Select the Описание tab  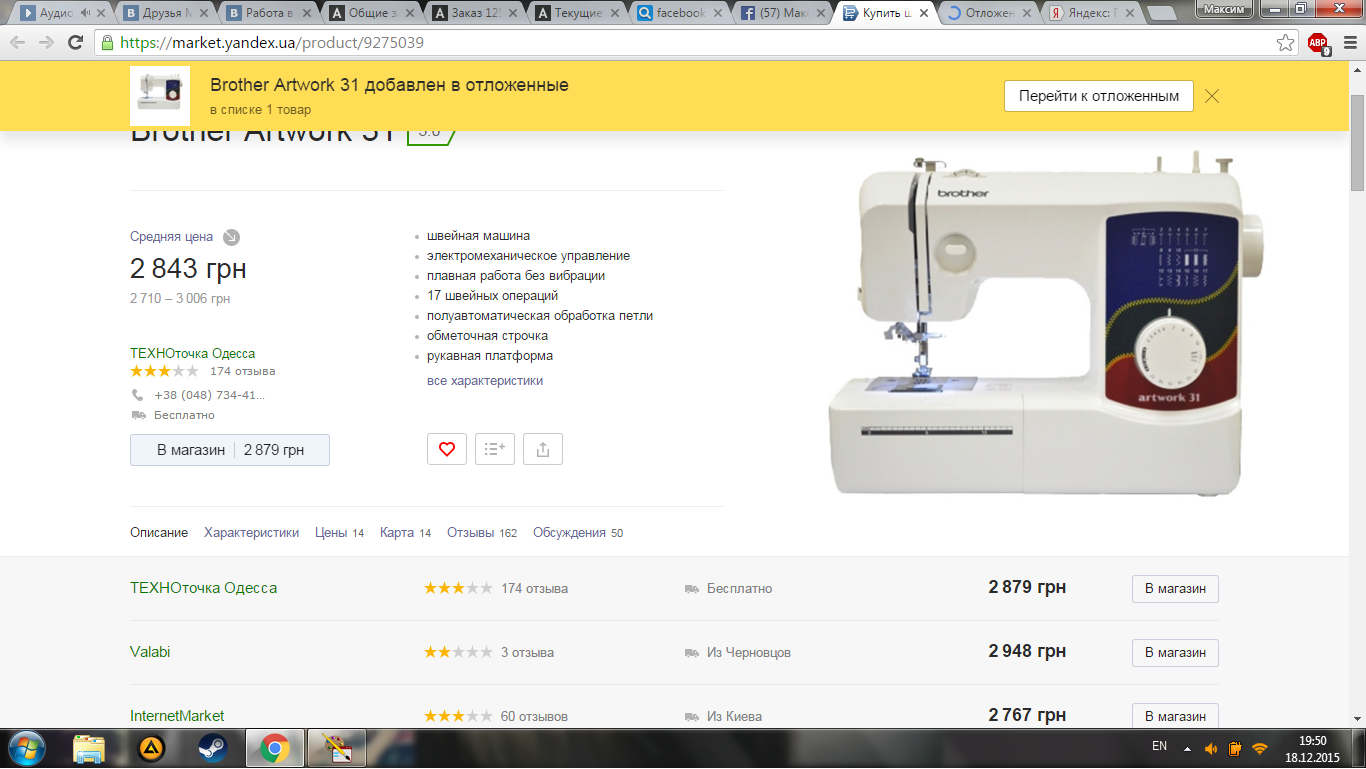pos(159,533)
